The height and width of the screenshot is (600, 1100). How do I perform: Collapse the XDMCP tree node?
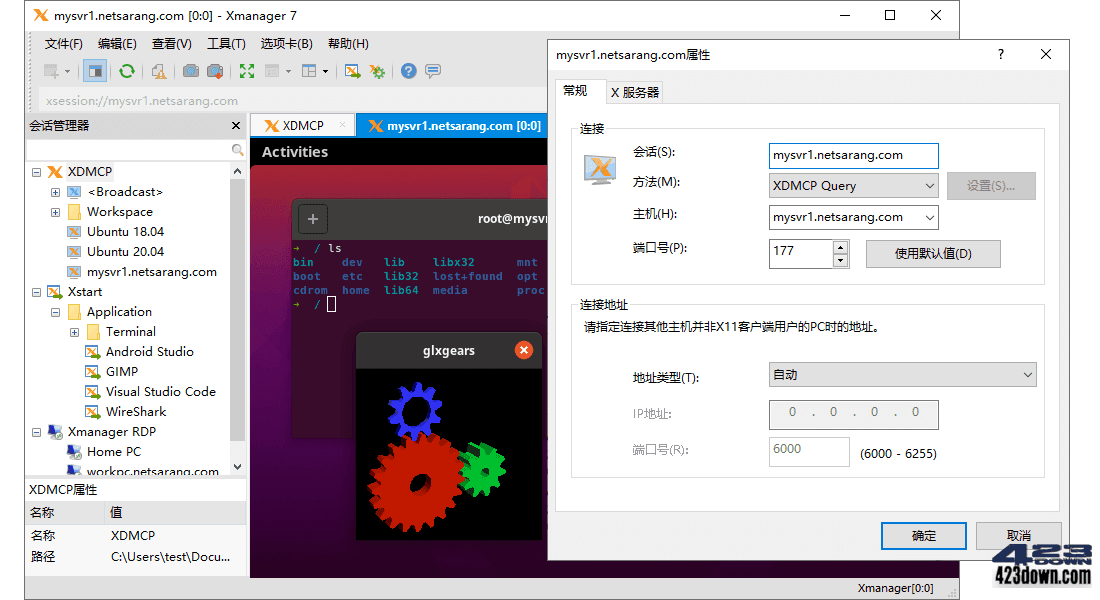[37, 171]
